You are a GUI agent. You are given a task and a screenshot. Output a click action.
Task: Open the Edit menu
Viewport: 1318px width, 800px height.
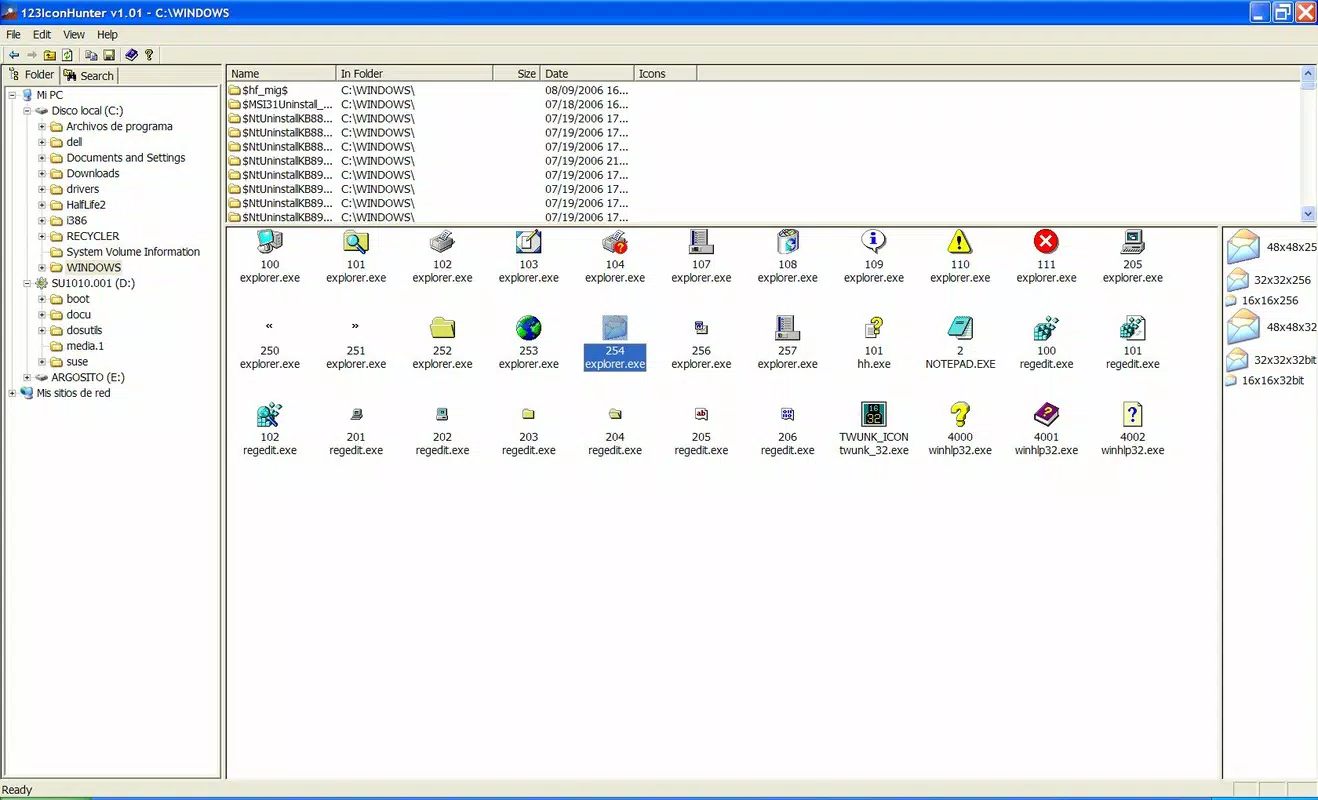(x=42, y=34)
